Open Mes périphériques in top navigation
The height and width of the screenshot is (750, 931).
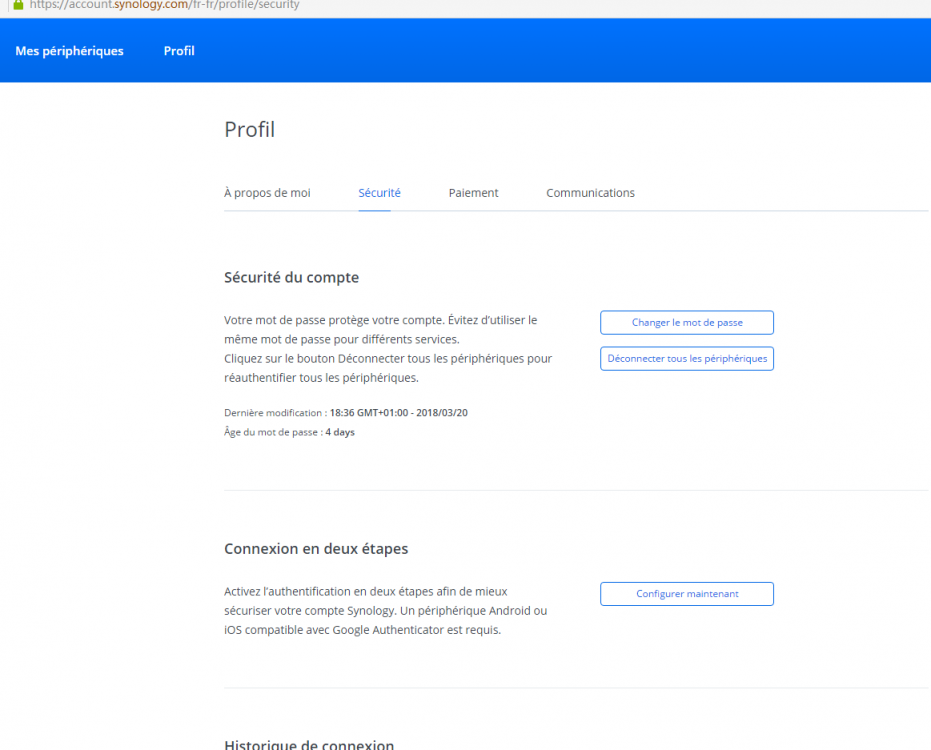69,51
